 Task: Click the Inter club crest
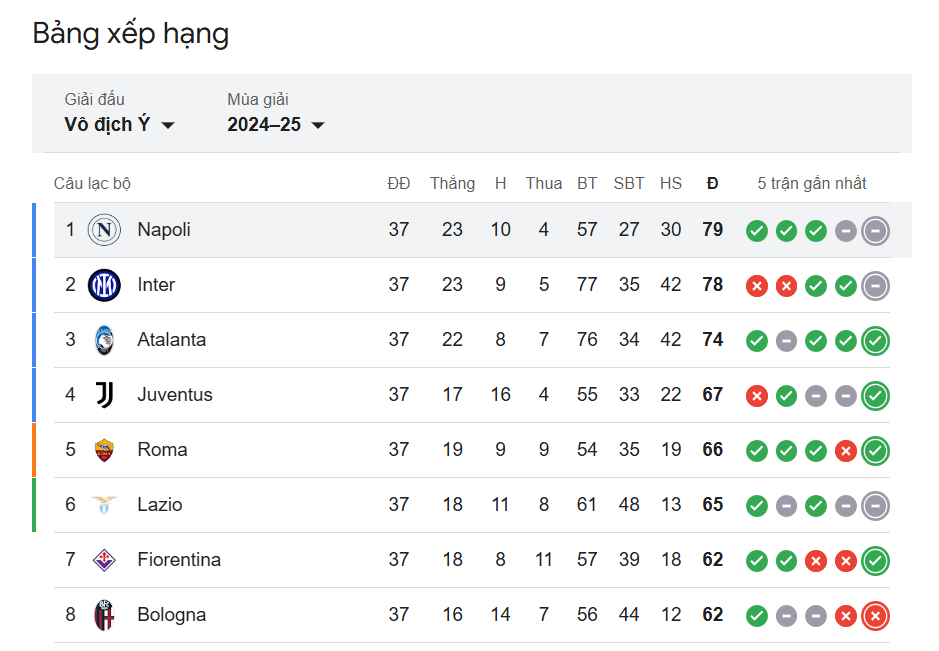pos(104,285)
